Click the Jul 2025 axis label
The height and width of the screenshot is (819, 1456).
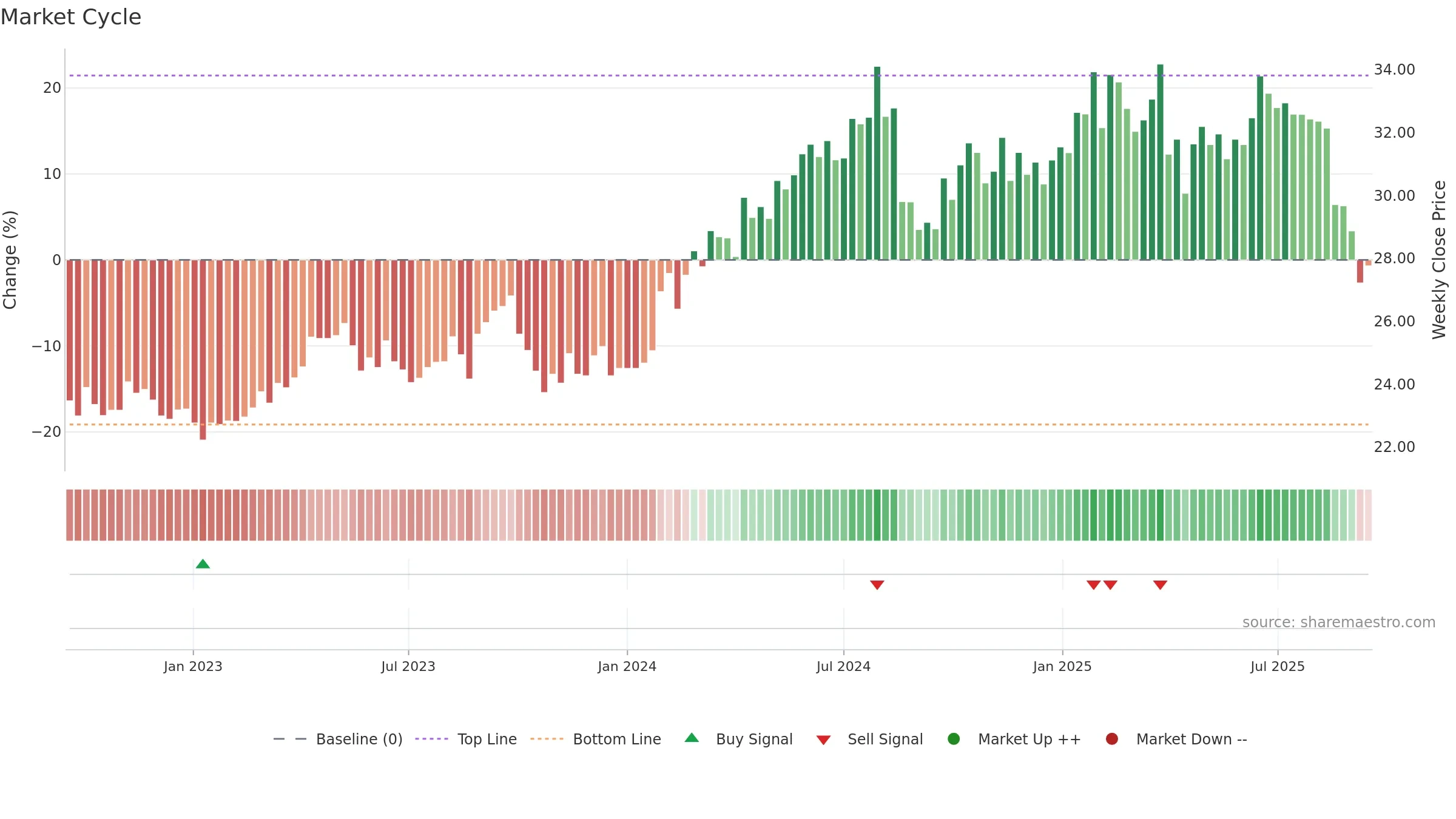[1278, 666]
